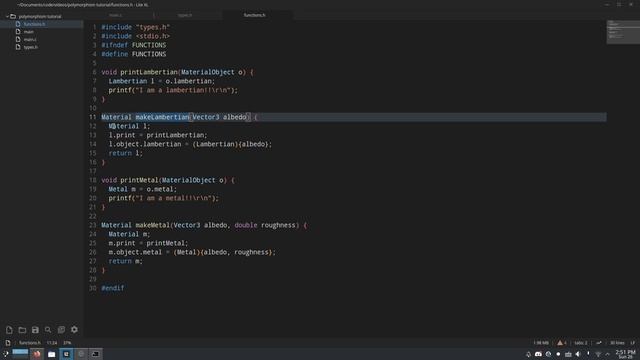Open the file manager on the taskbar
640x360 pixels.
(x=51, y=354)
